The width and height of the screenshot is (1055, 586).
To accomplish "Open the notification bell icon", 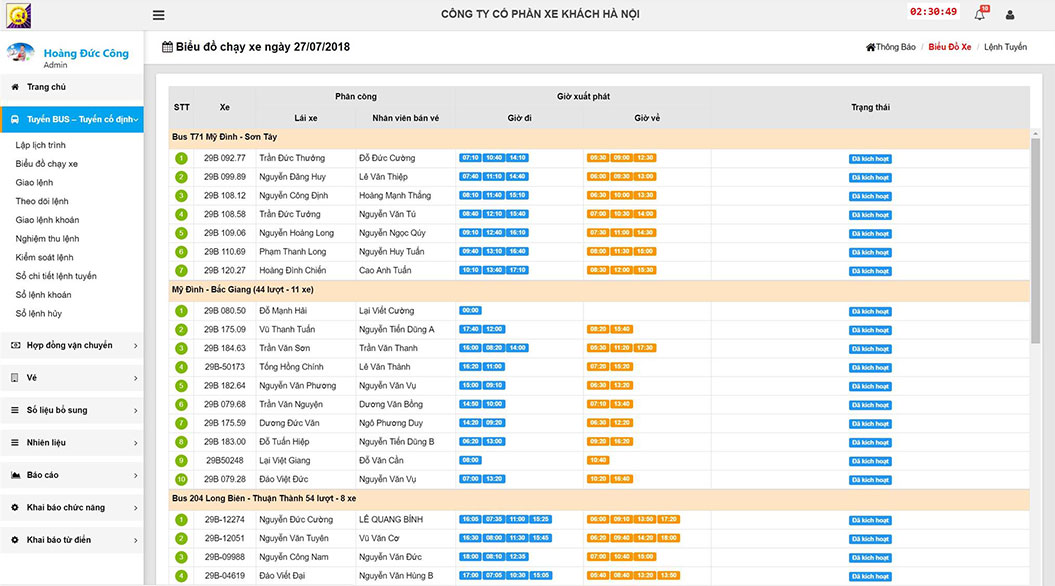I will (980, 14).
